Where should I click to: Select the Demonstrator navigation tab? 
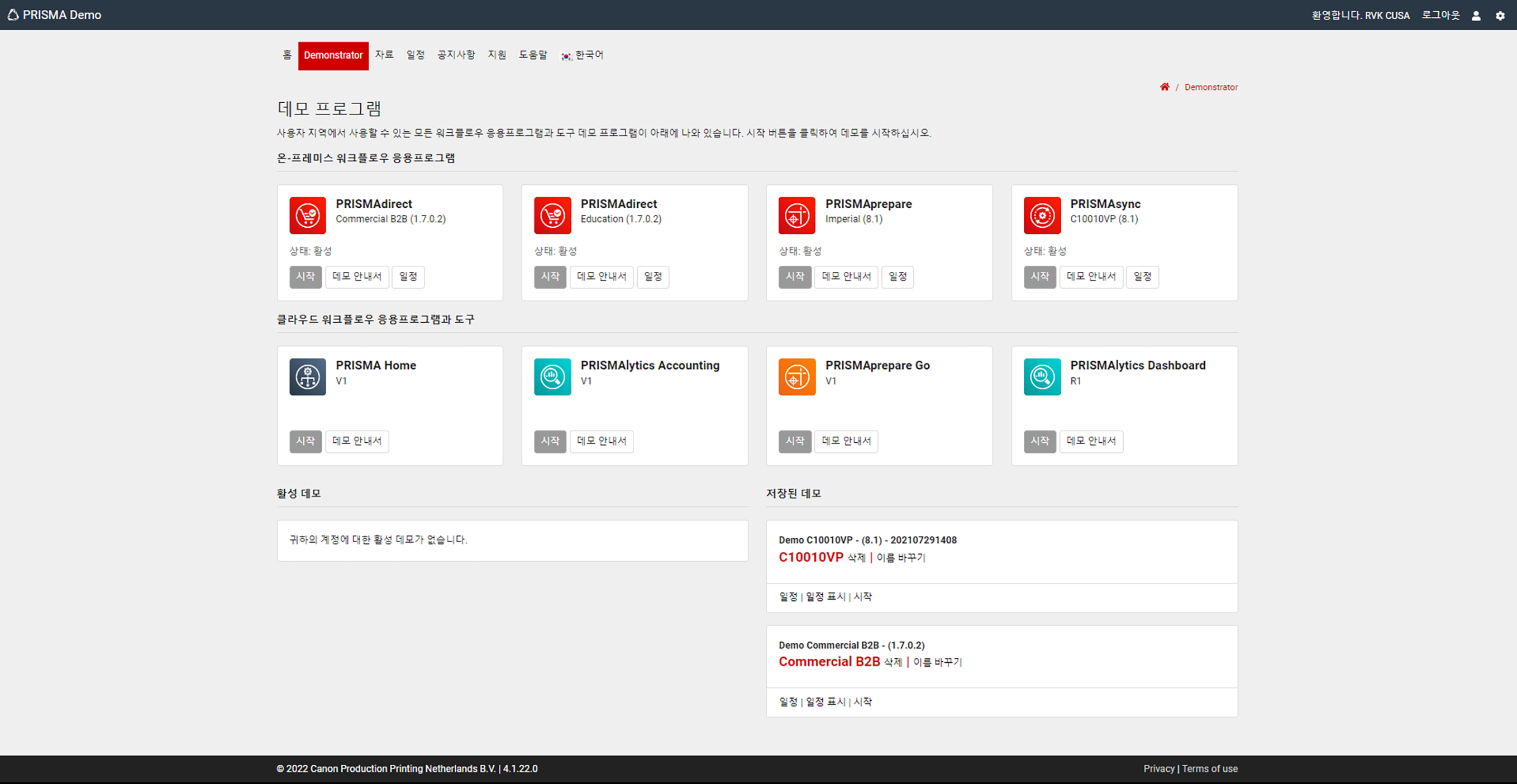333,55
